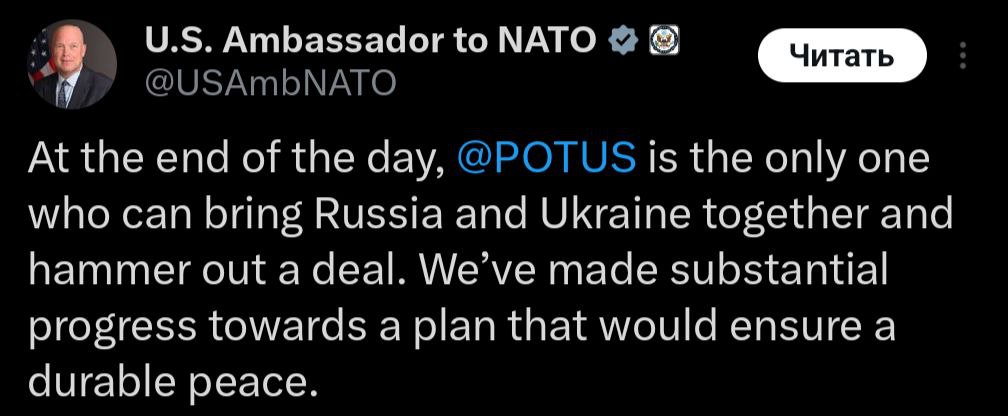Open the three-dot more options menu
This screenshot has height=416, width=1008.
coord(963,56)
